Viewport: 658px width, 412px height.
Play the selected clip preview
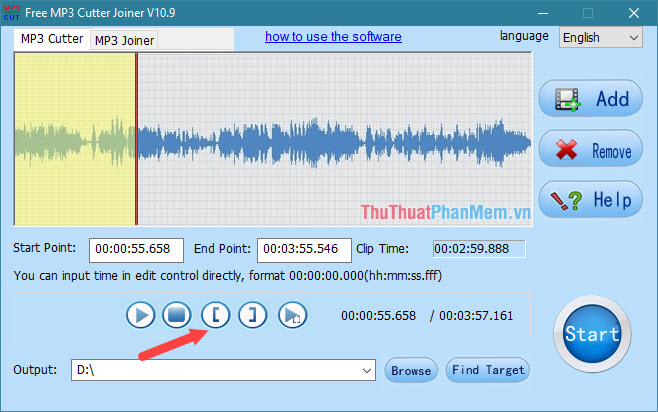[292, 315]
